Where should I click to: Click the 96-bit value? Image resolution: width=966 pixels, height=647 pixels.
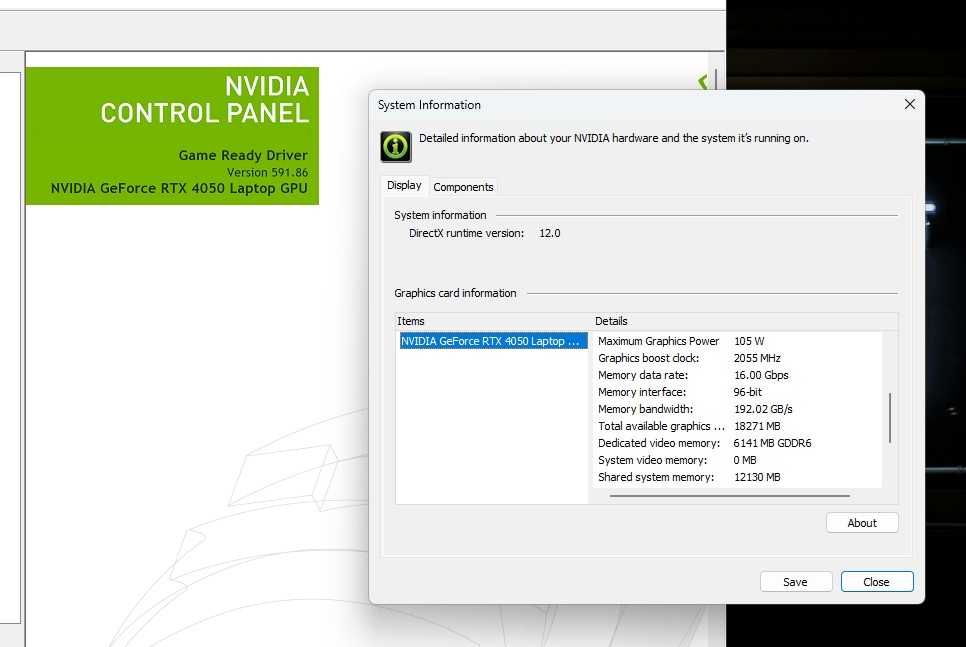pyautogui.click(x=748, y=392)
